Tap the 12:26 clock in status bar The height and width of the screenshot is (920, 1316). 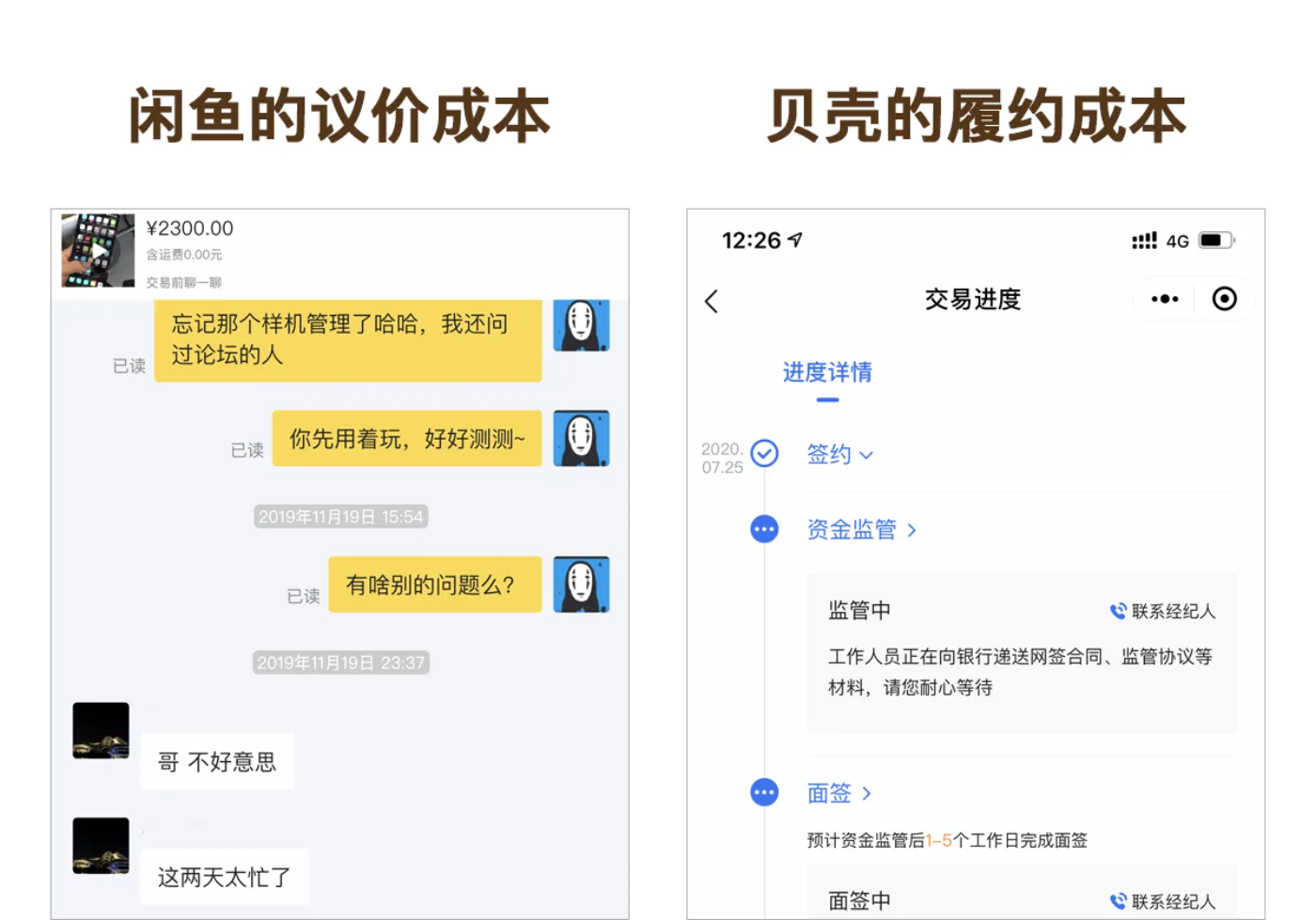751,241
